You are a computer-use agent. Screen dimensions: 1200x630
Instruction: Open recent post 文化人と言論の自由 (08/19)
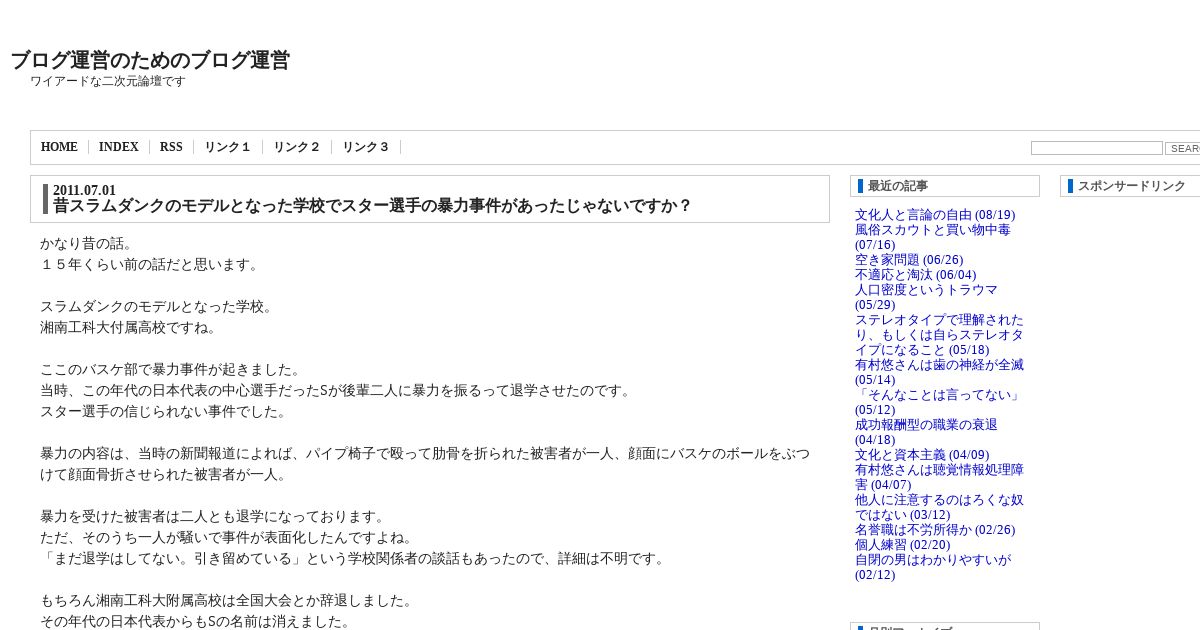click(935, 215)
